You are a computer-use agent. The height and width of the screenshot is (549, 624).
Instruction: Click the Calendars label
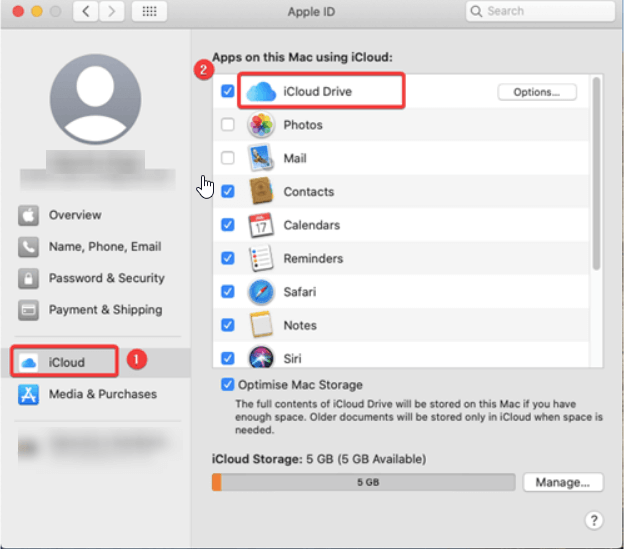tap(312, 225)
